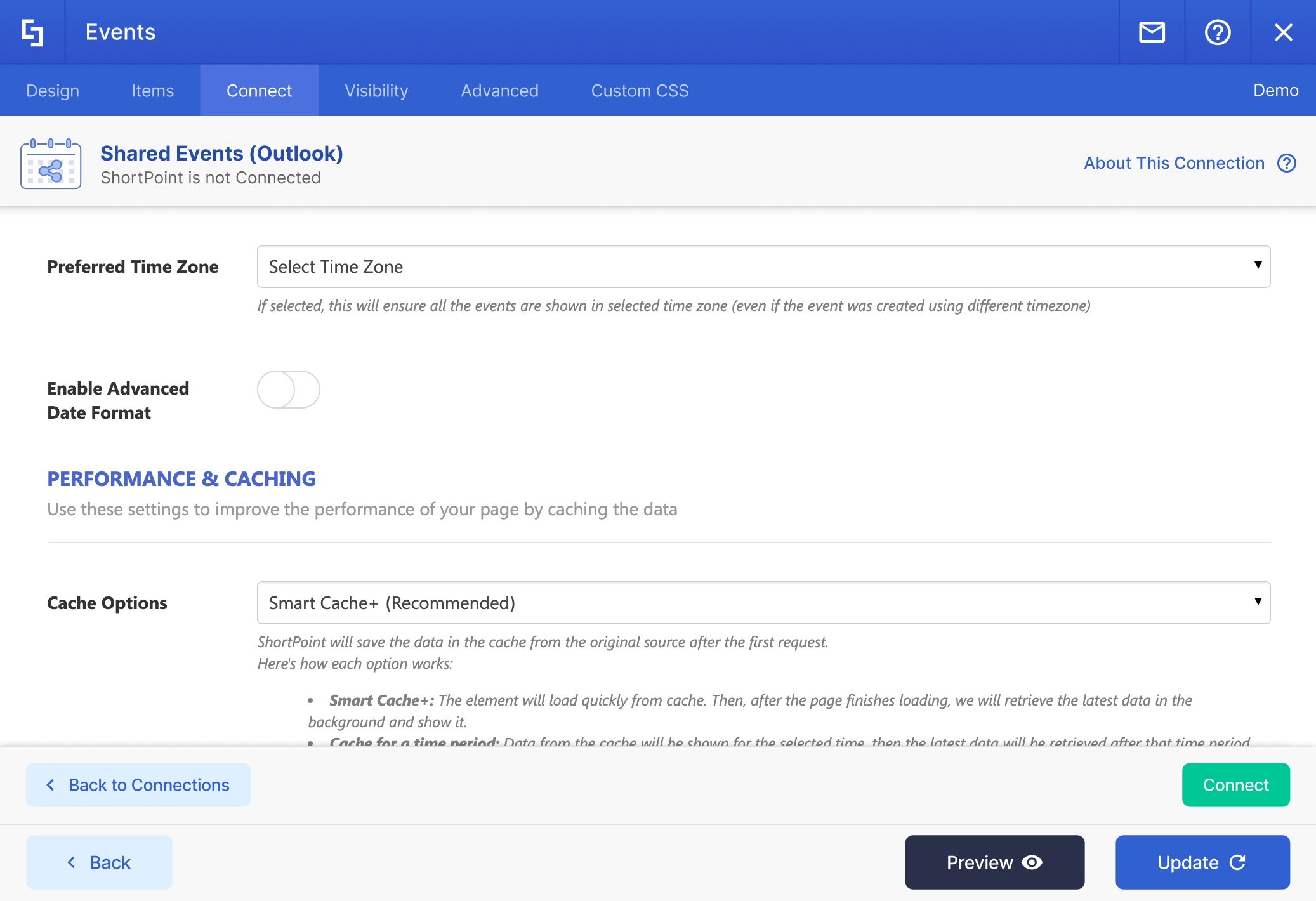Click the refresh icon on Update button
Viewport: 1316px width, 901px height.
(x=1238, y=862)
